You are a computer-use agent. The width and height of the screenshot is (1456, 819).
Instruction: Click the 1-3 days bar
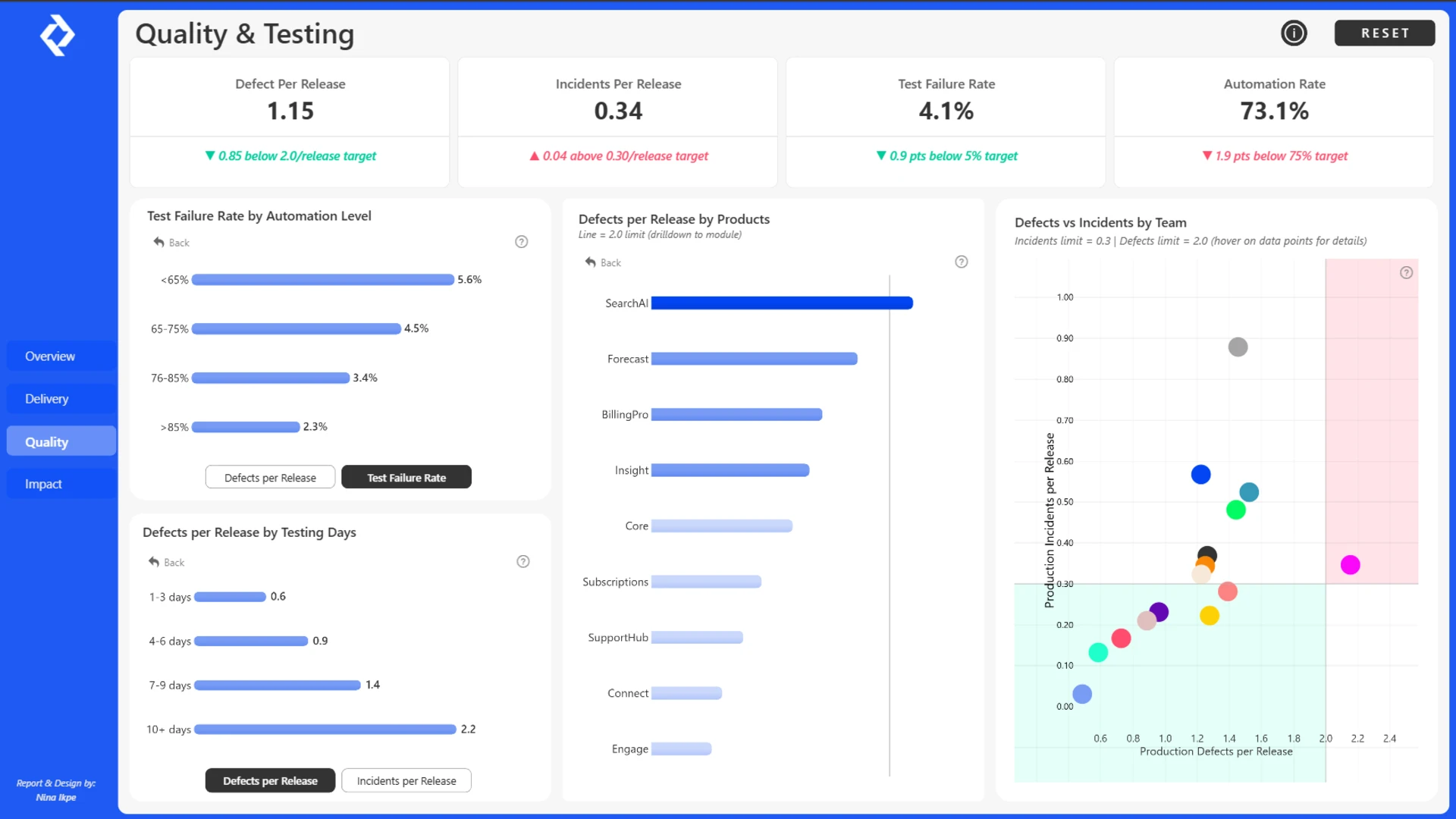[x=231, y=597]
